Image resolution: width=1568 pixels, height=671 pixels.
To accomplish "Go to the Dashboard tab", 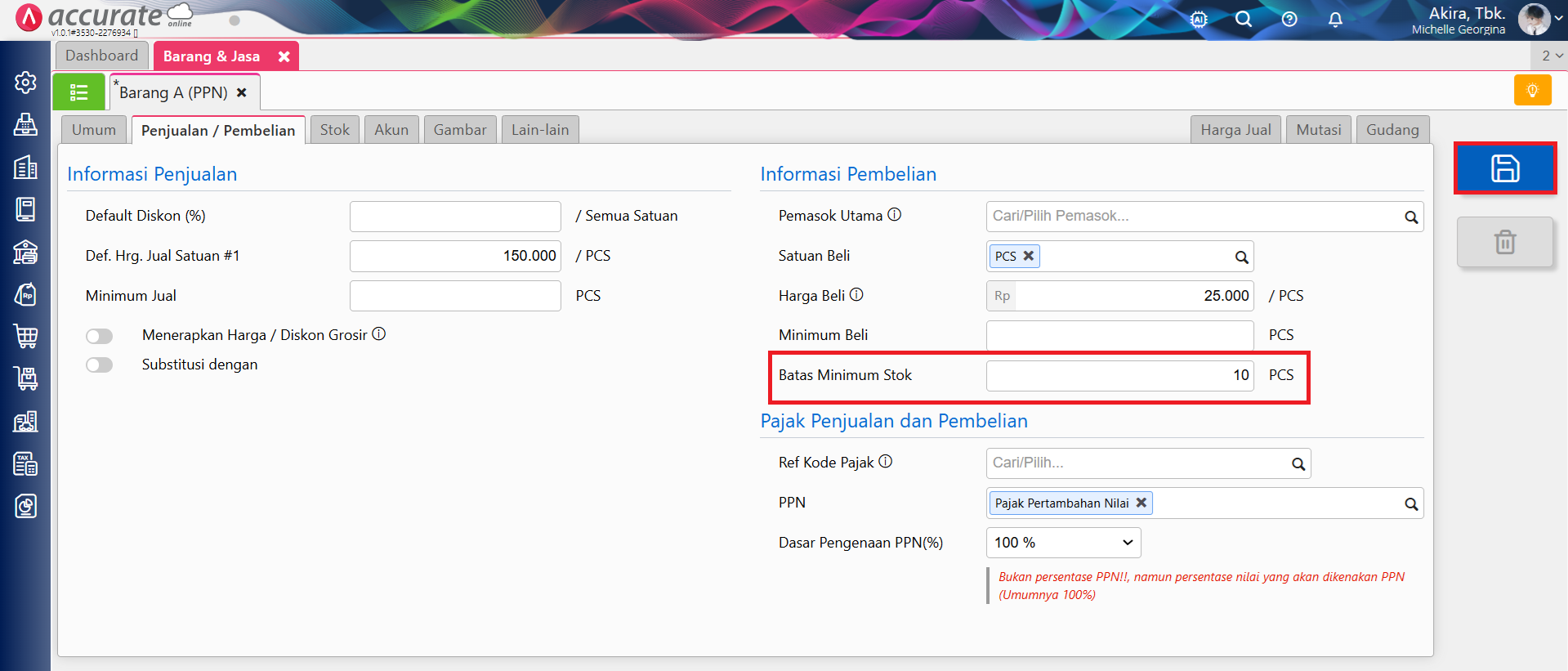I will click(102, 56).
